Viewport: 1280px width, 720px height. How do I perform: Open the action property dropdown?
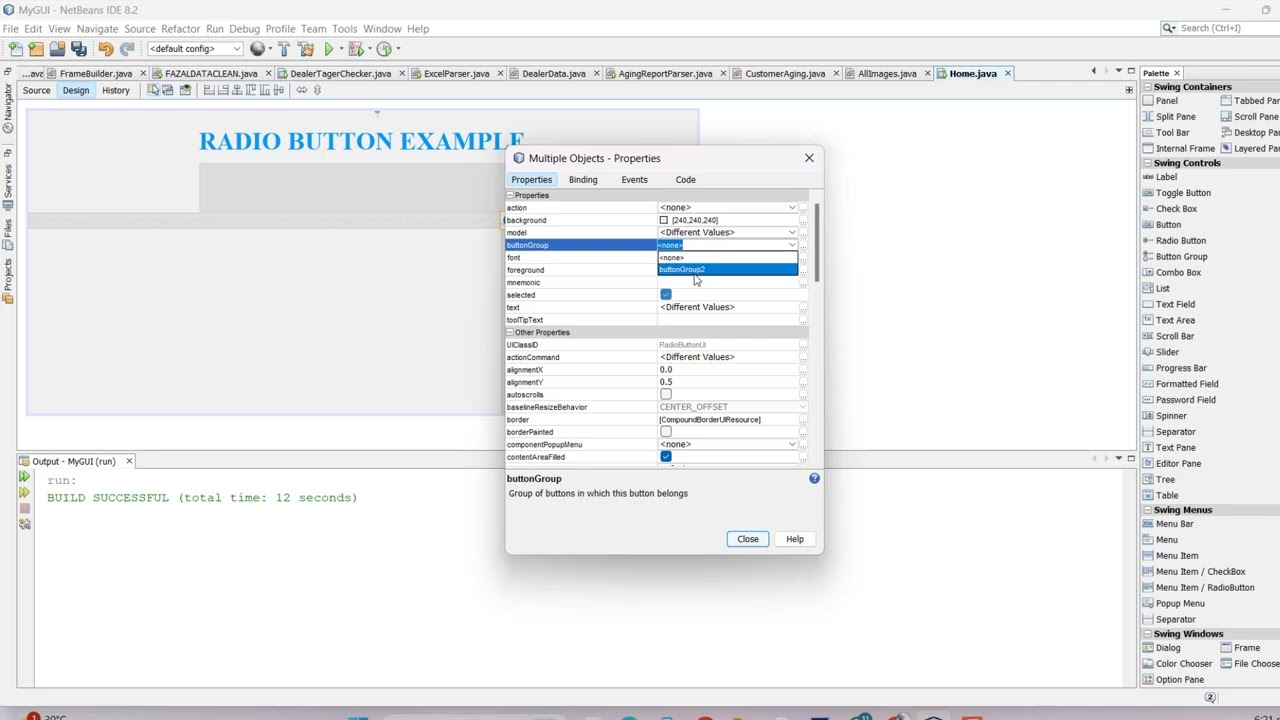click(792, 207)
